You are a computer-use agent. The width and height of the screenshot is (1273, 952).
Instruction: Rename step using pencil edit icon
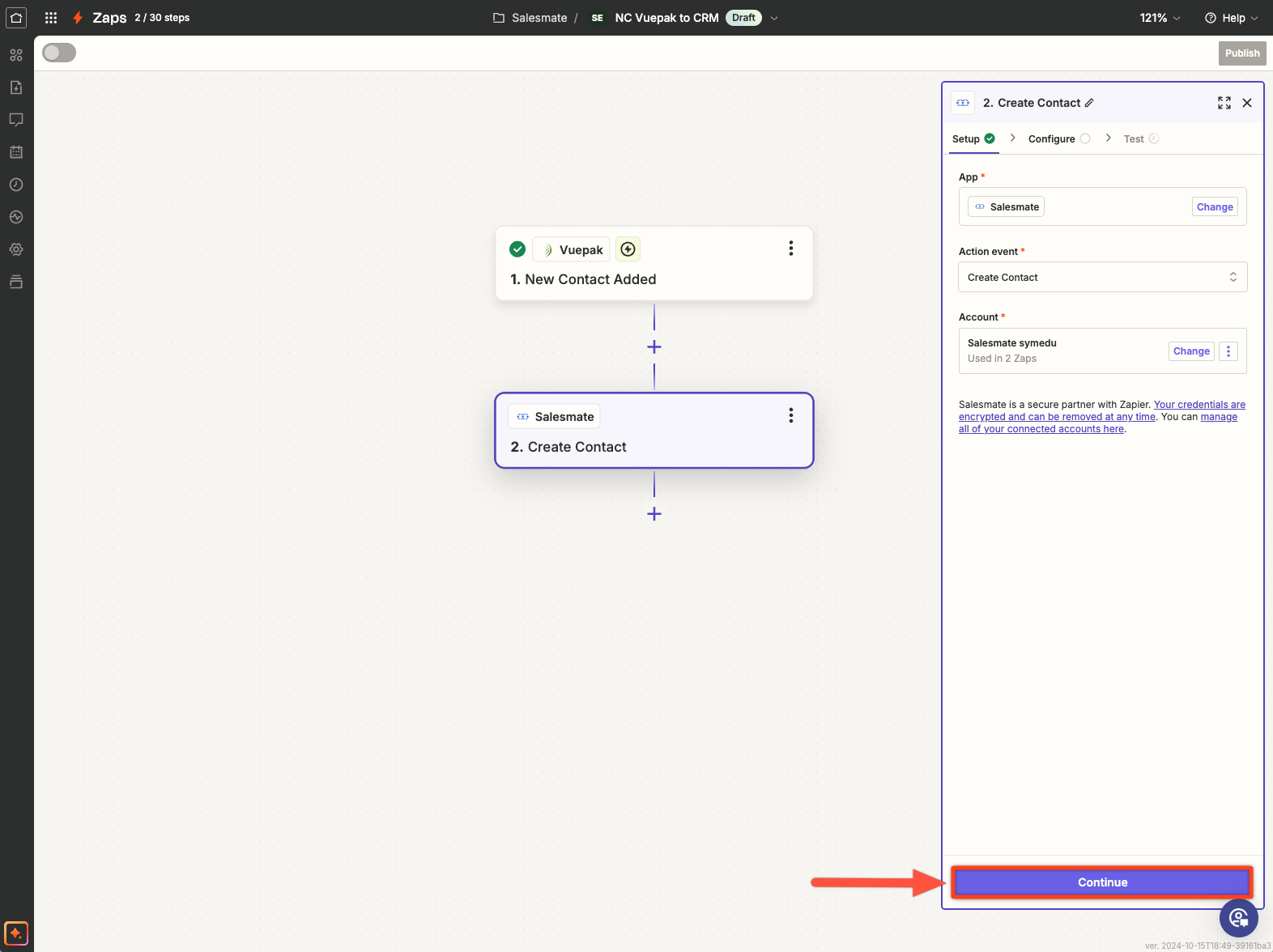pyautogui.click(x=1089, y=103)
